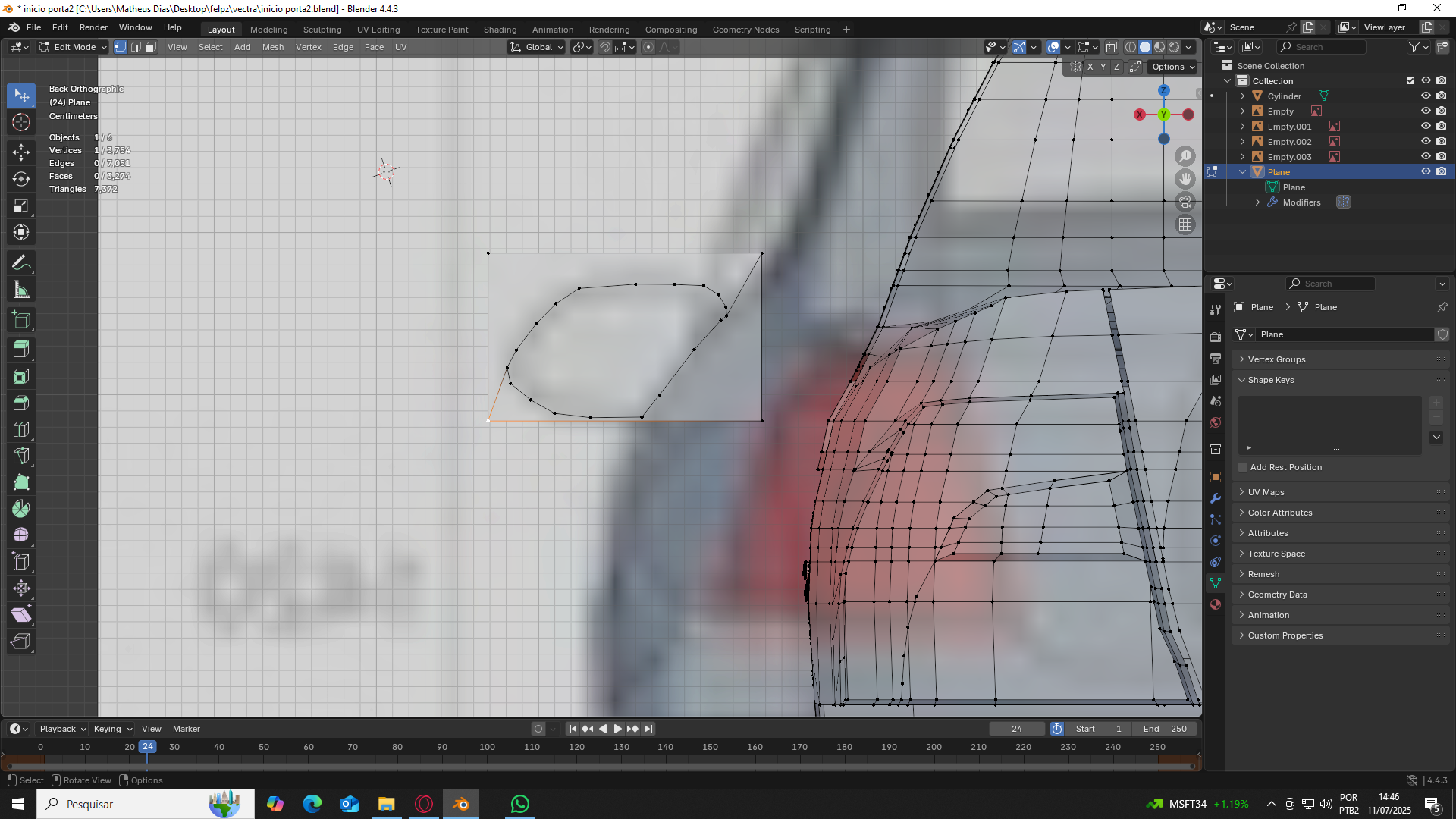This screenshot has height=819, width=1456.
Task: Open WhatsApp from the taskbar
Action: pos(519,804)
